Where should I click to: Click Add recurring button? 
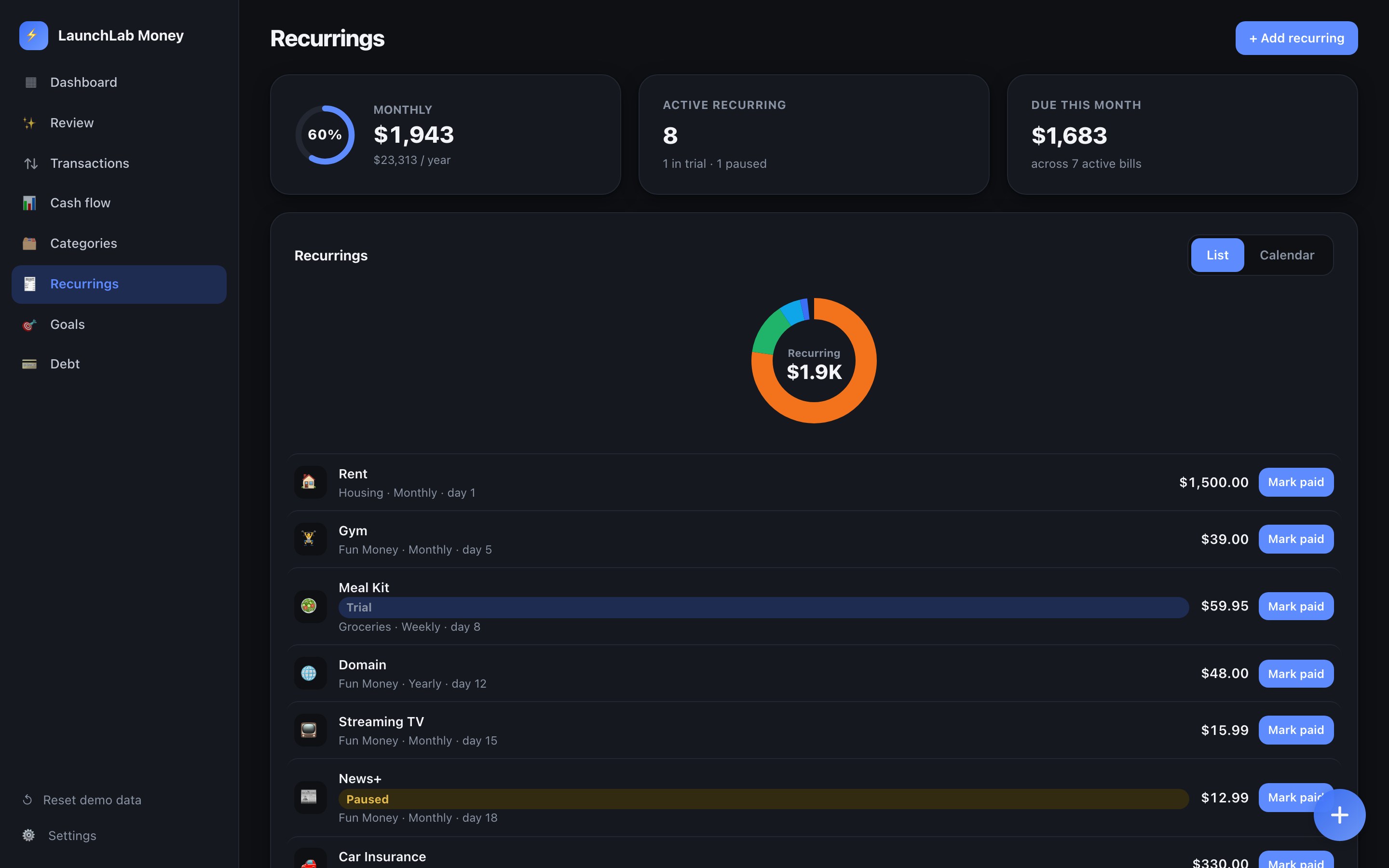tap(1296, 38)
